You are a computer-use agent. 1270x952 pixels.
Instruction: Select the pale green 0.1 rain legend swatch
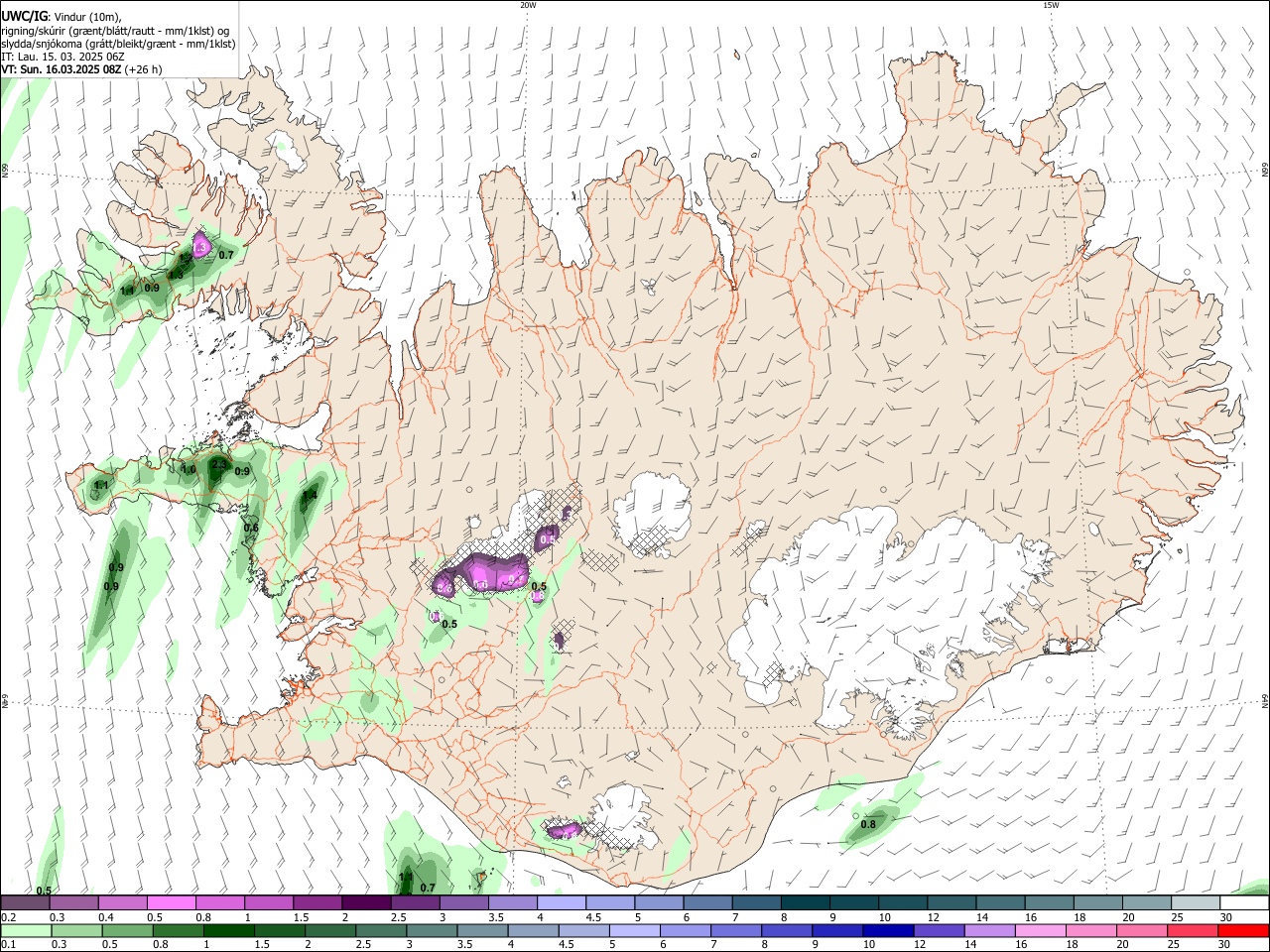click(x=26, y=930)
